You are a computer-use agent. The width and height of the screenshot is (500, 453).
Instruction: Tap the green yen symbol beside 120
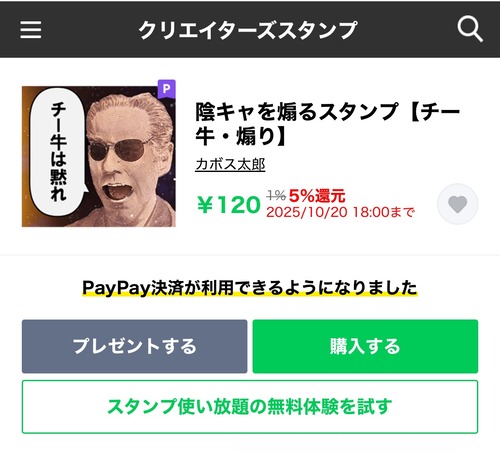pos(205,205)
